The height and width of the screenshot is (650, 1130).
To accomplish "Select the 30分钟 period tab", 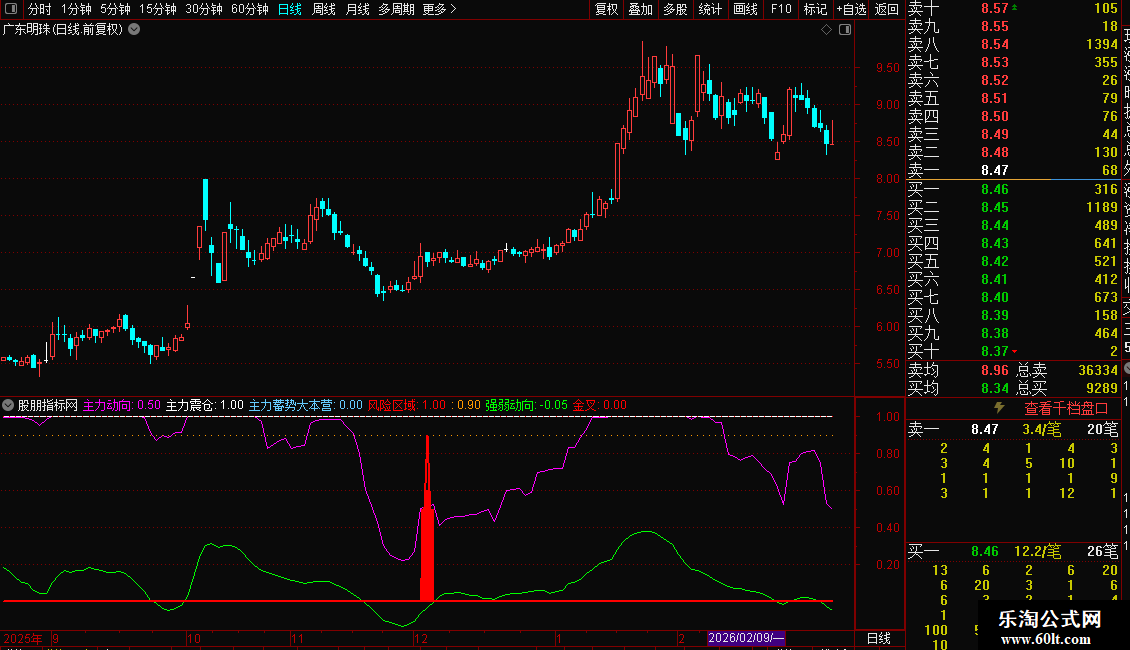I will 204,9.
